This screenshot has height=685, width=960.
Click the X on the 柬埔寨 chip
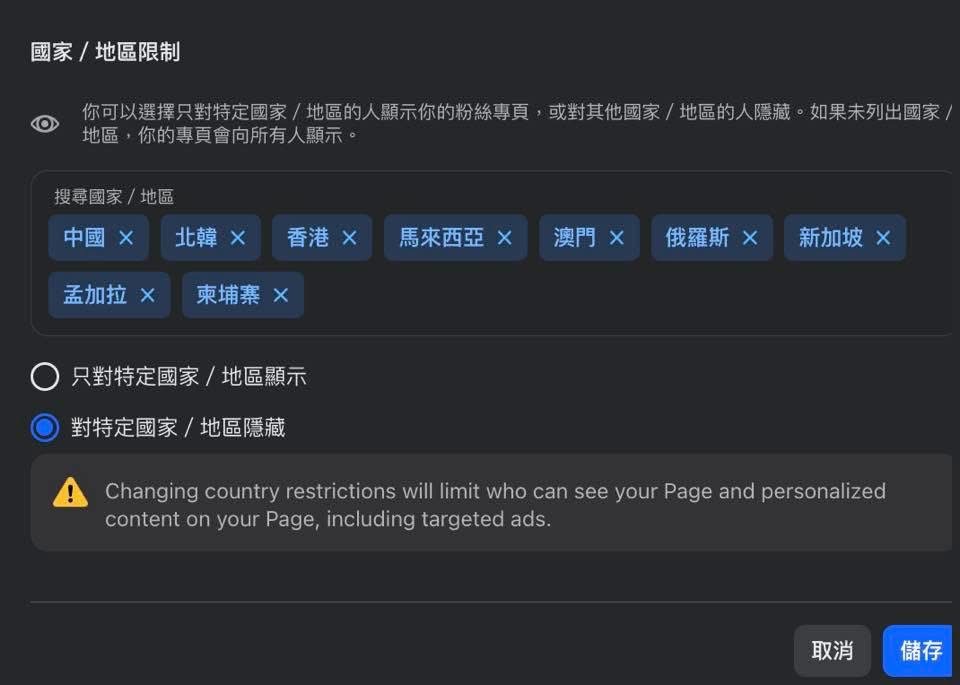[281, 295]
